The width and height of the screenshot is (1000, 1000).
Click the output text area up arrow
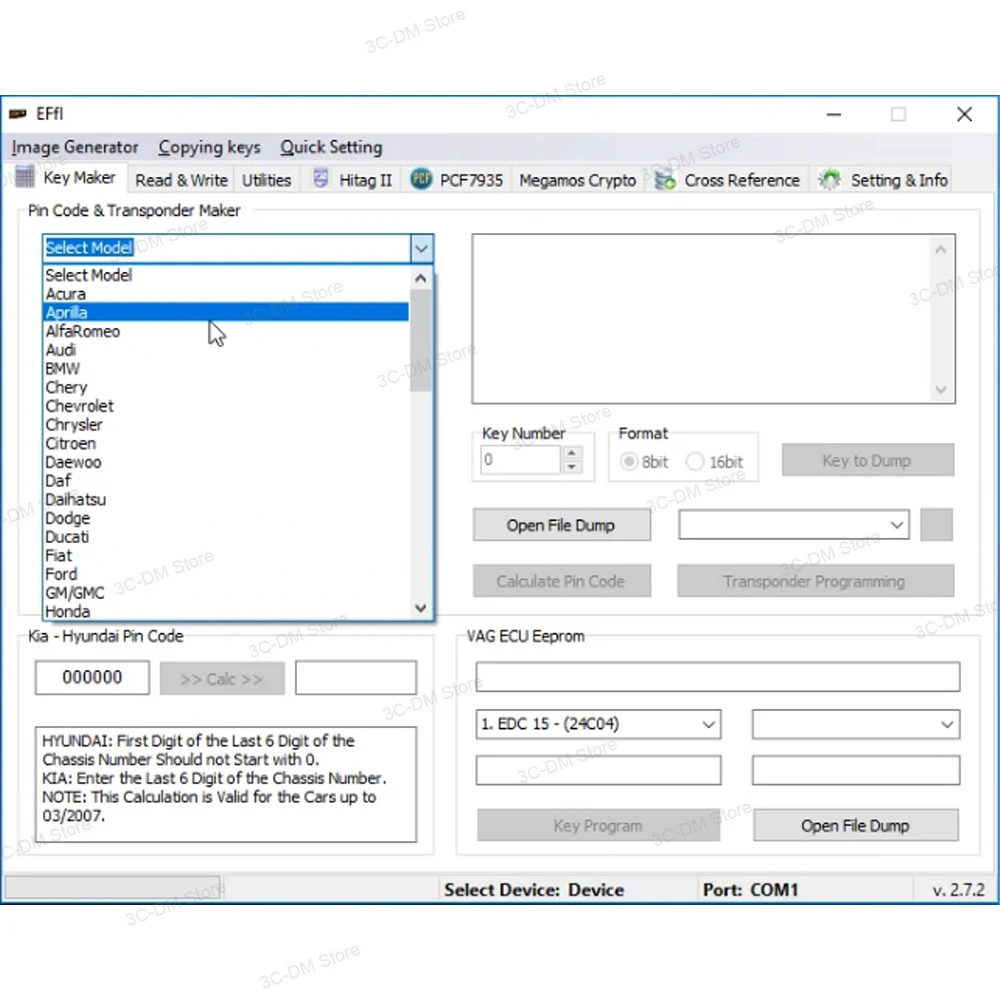pos(941,249)
